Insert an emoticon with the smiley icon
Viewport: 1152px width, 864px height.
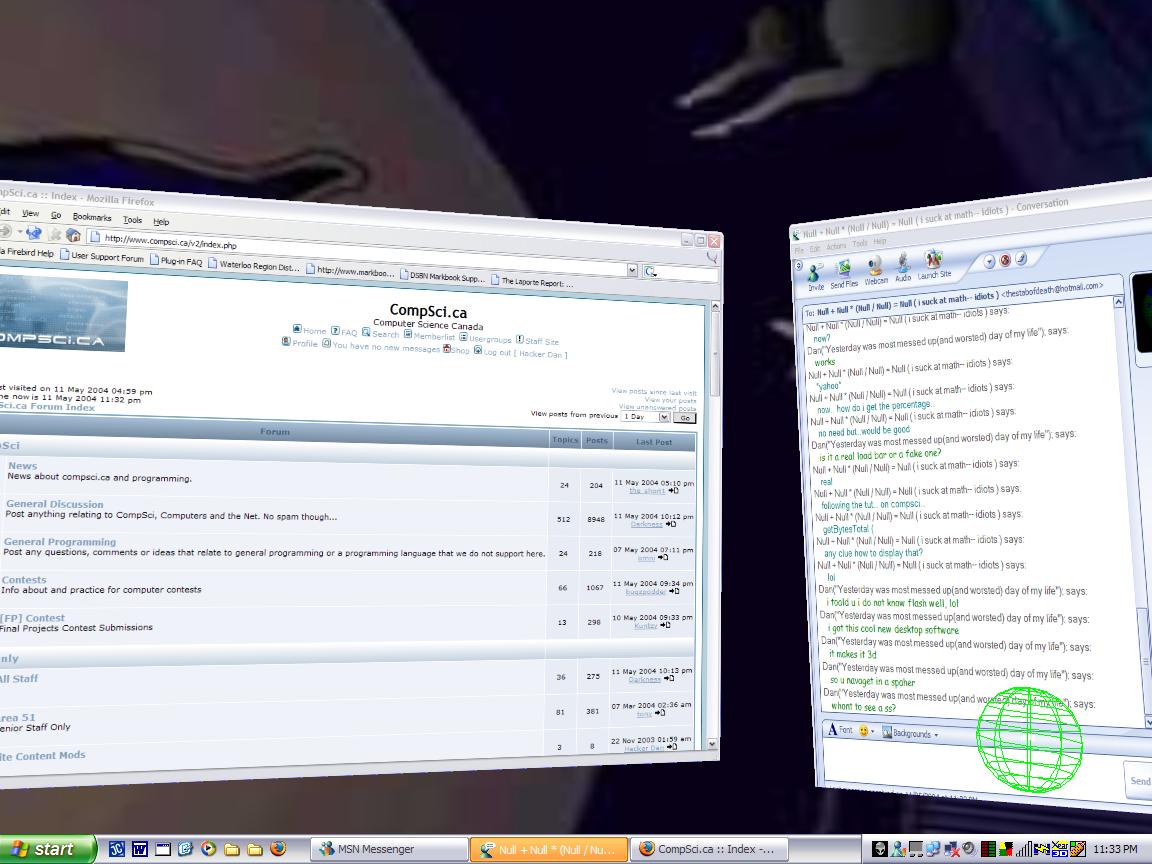tap(864, 731)
